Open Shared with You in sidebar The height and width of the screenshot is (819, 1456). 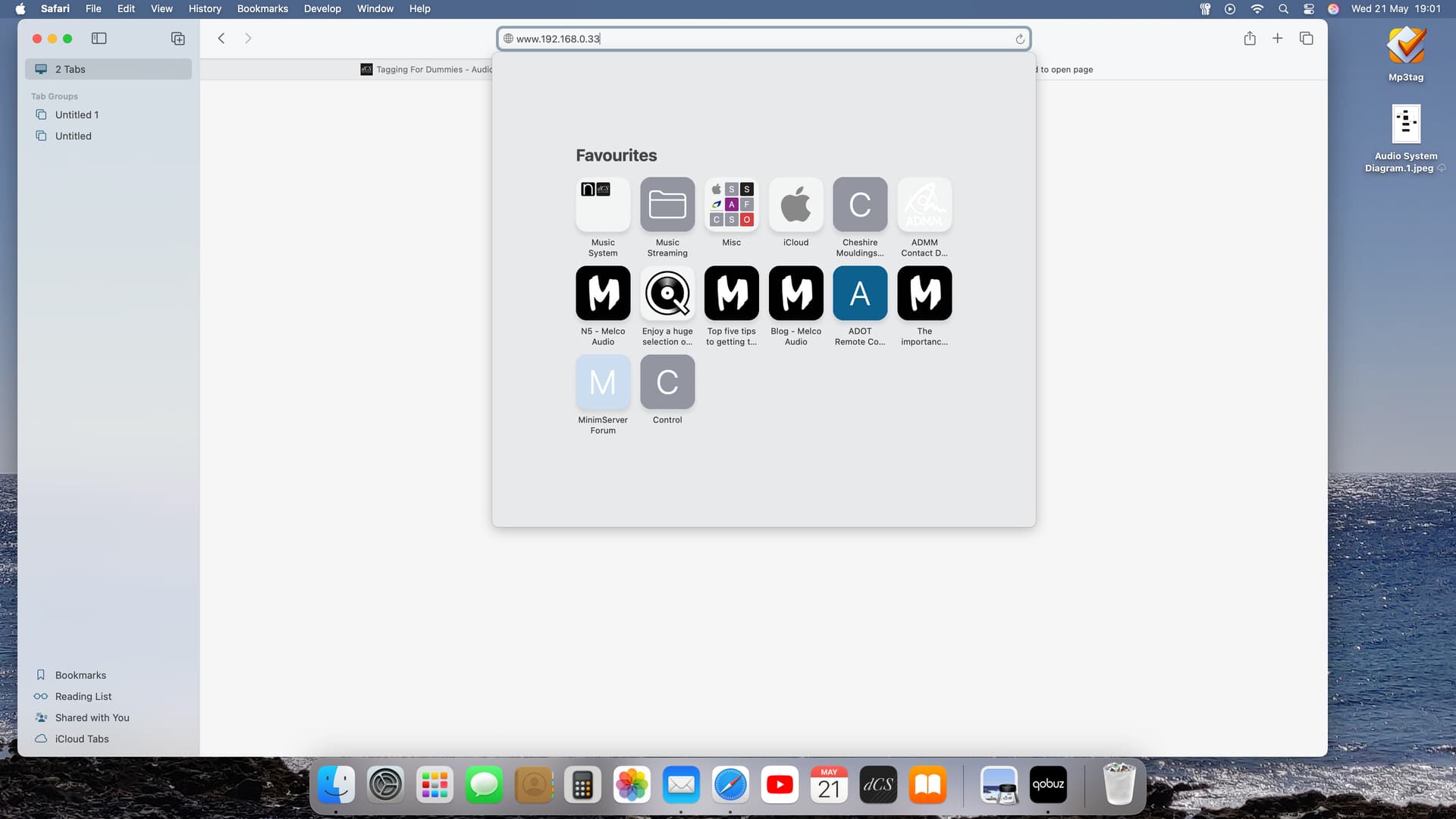tap(108, 717)
